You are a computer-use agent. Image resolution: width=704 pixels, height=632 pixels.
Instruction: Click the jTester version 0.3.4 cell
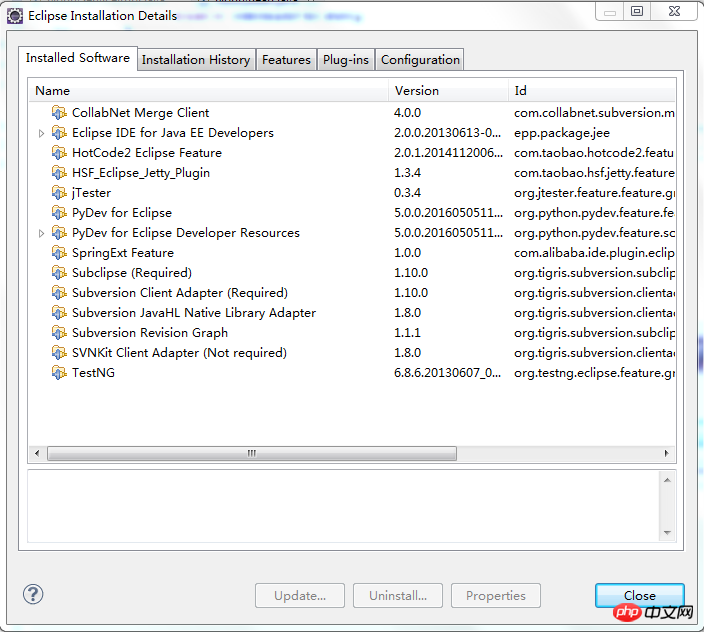click(408, 193)
